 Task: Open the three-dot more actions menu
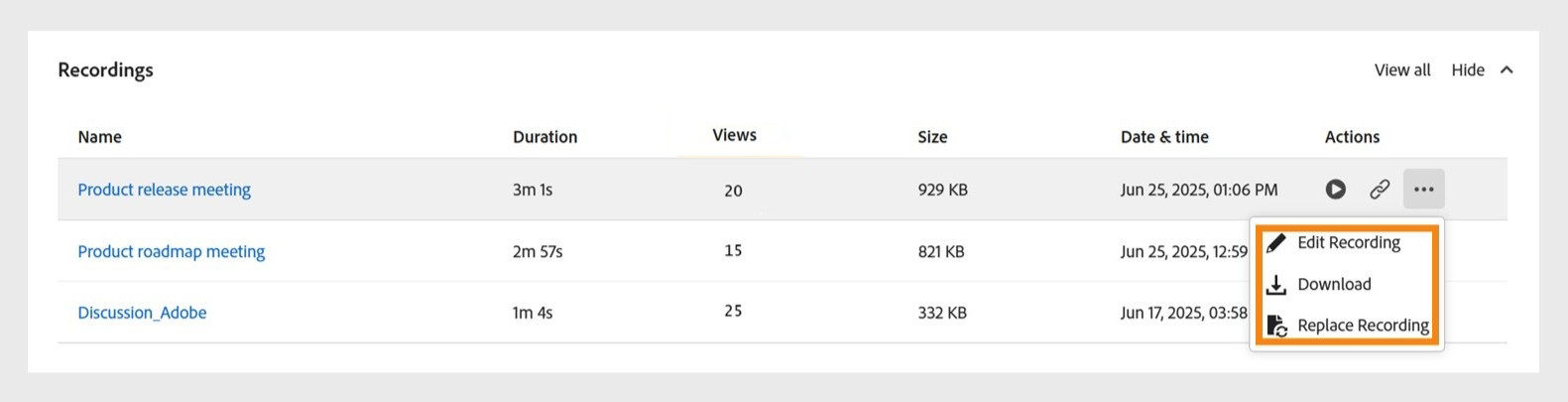click(1423, 189)
